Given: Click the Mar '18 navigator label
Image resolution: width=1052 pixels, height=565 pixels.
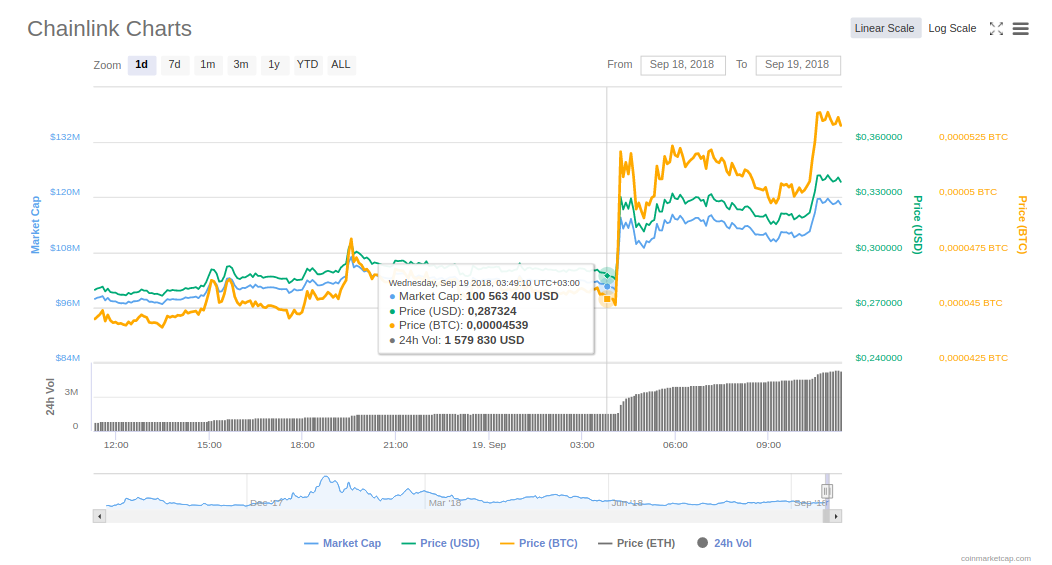Looking at the screenshot, I should pyautogui.click(x=445, y=503).
